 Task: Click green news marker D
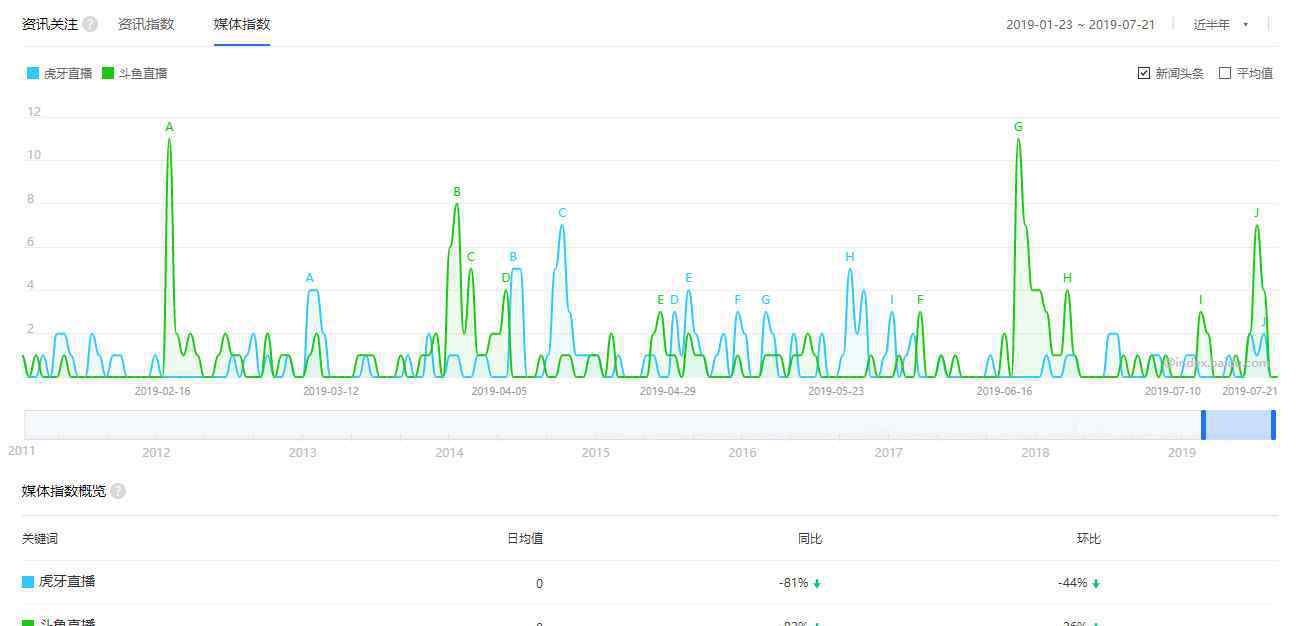(505, 278)
